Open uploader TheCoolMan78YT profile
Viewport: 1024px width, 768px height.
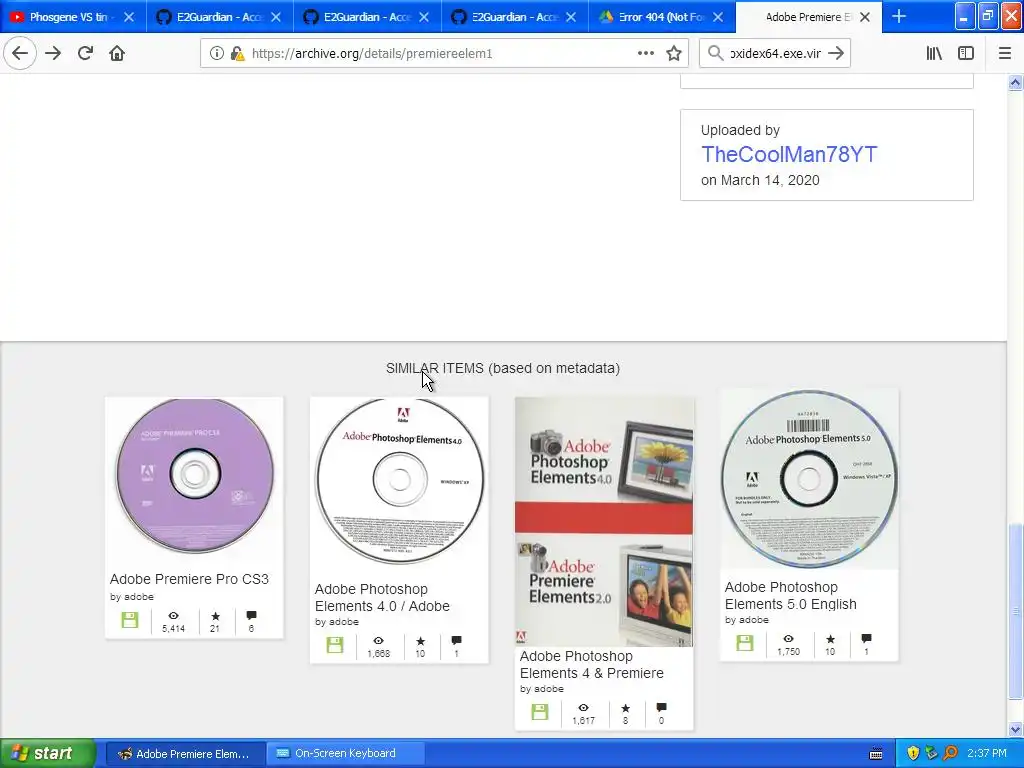[x=789, y=154]
